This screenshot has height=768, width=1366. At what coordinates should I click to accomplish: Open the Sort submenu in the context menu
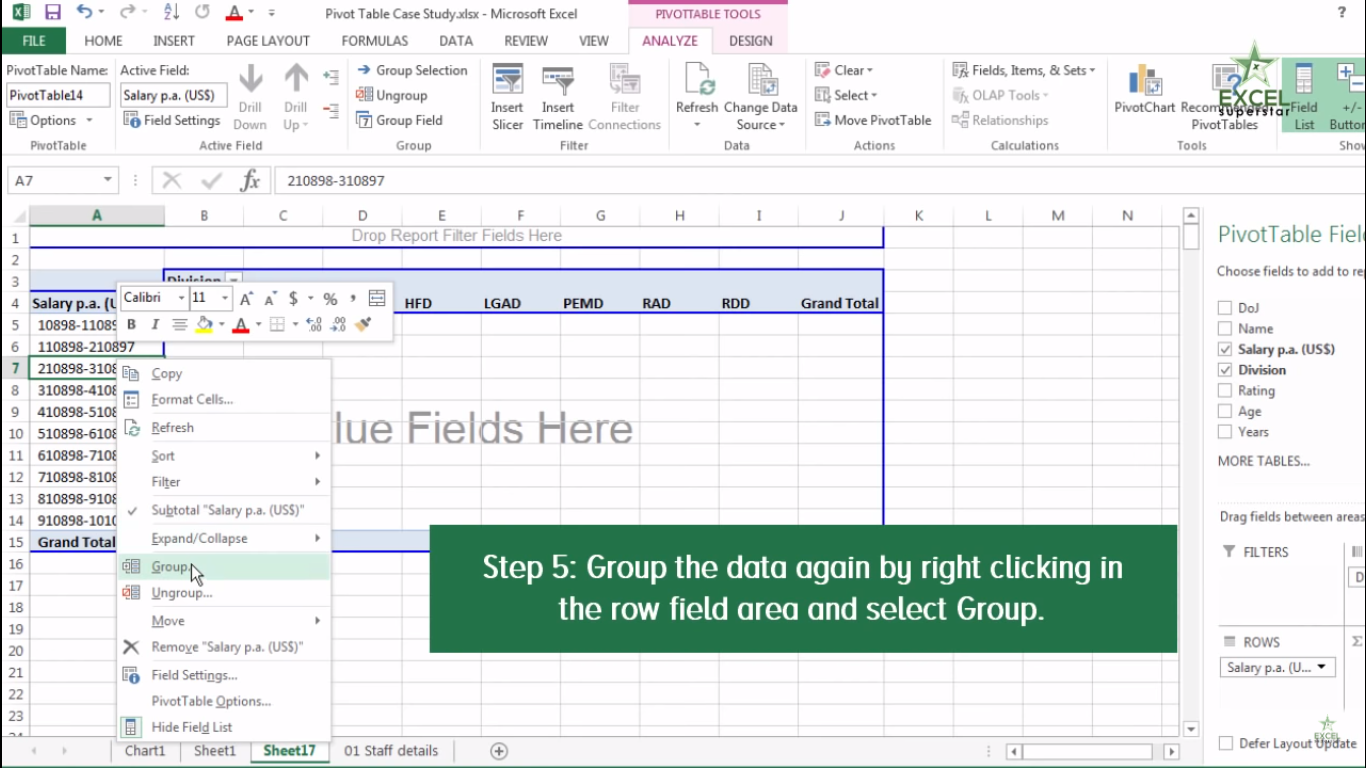pos(224,455)
